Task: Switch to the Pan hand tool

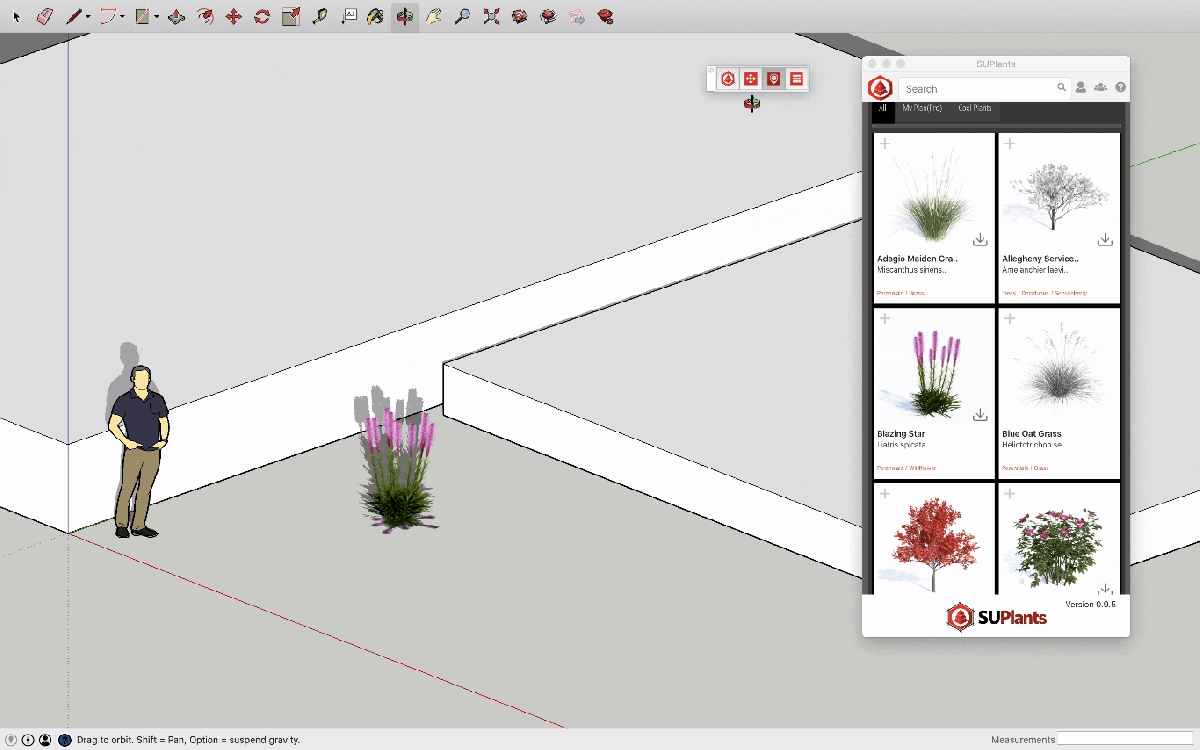Action: [x=433, y=16]
